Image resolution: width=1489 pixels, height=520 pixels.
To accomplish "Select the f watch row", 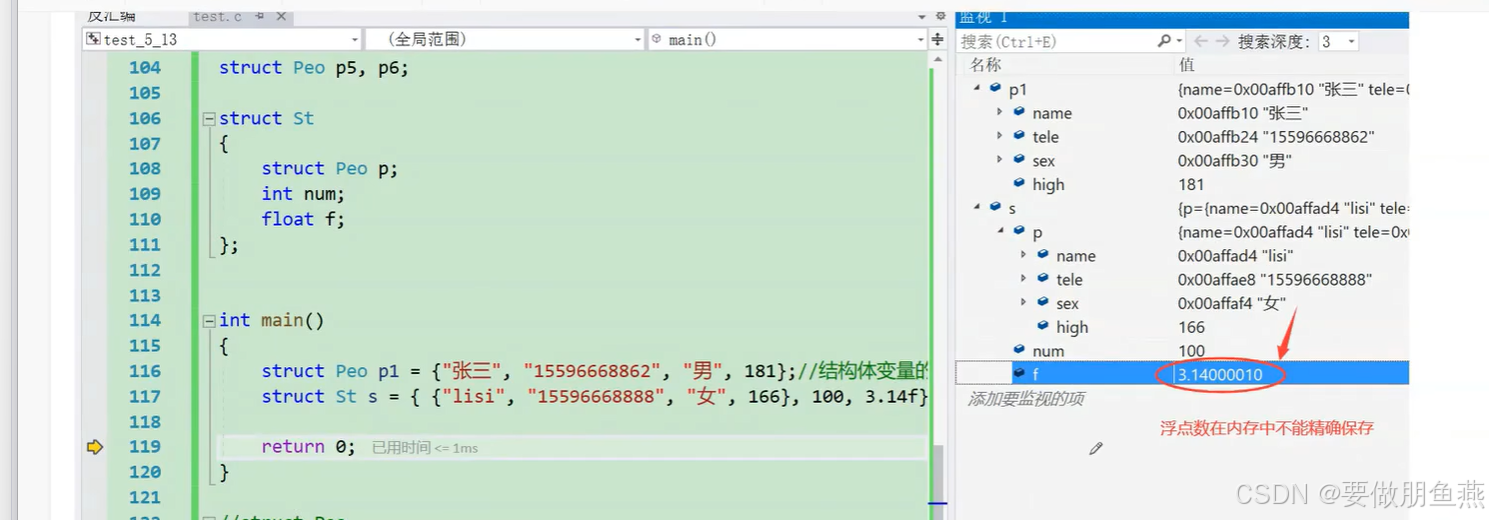I will tap(1182, 374).
